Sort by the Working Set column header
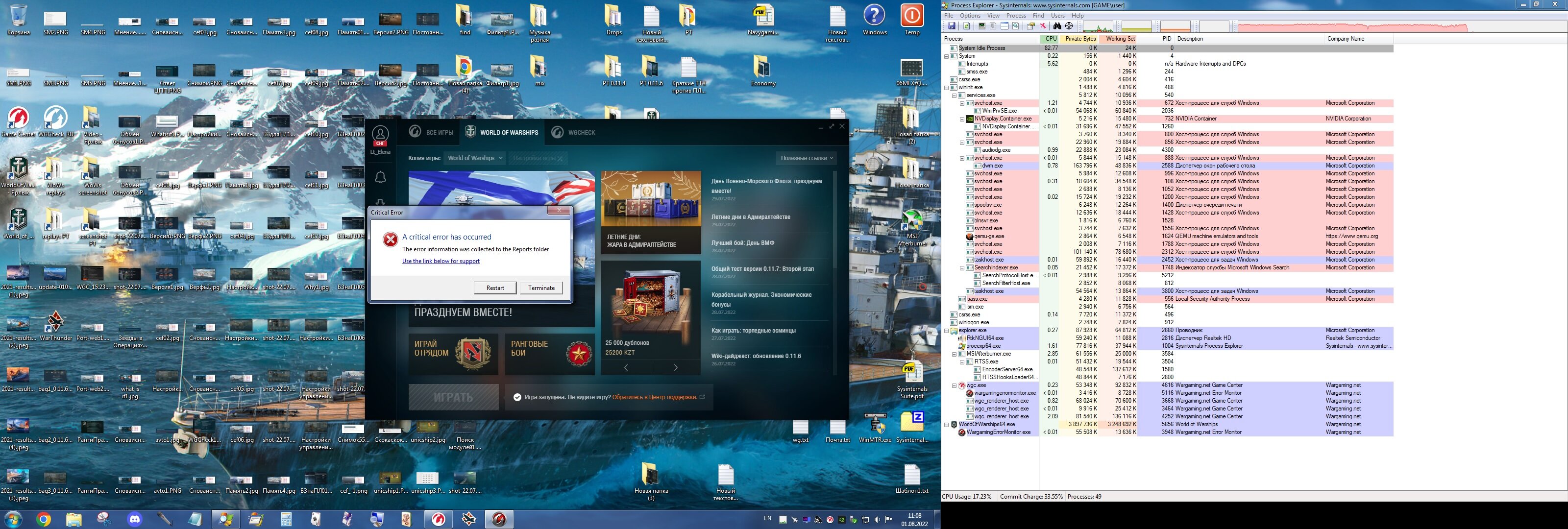 click(1119, 39)
